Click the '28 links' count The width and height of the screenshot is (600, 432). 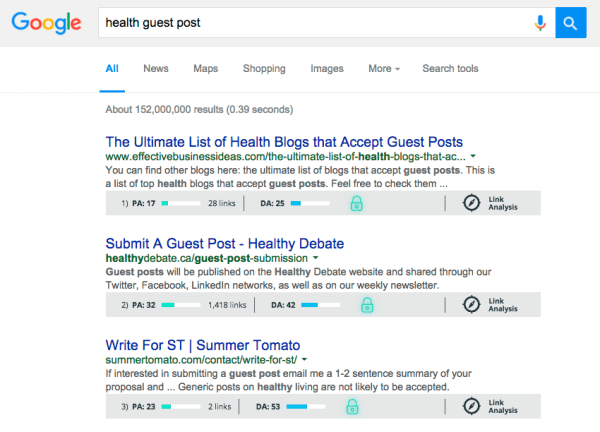pyautogui.click(x=222, y=203)
